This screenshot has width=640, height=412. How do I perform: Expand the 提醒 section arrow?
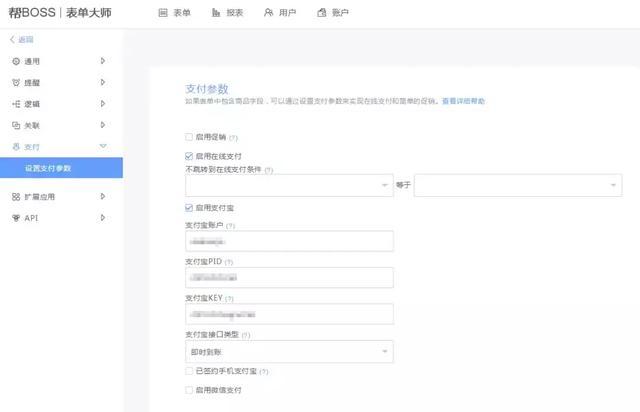pyautogui.click(x=103, y=82)
